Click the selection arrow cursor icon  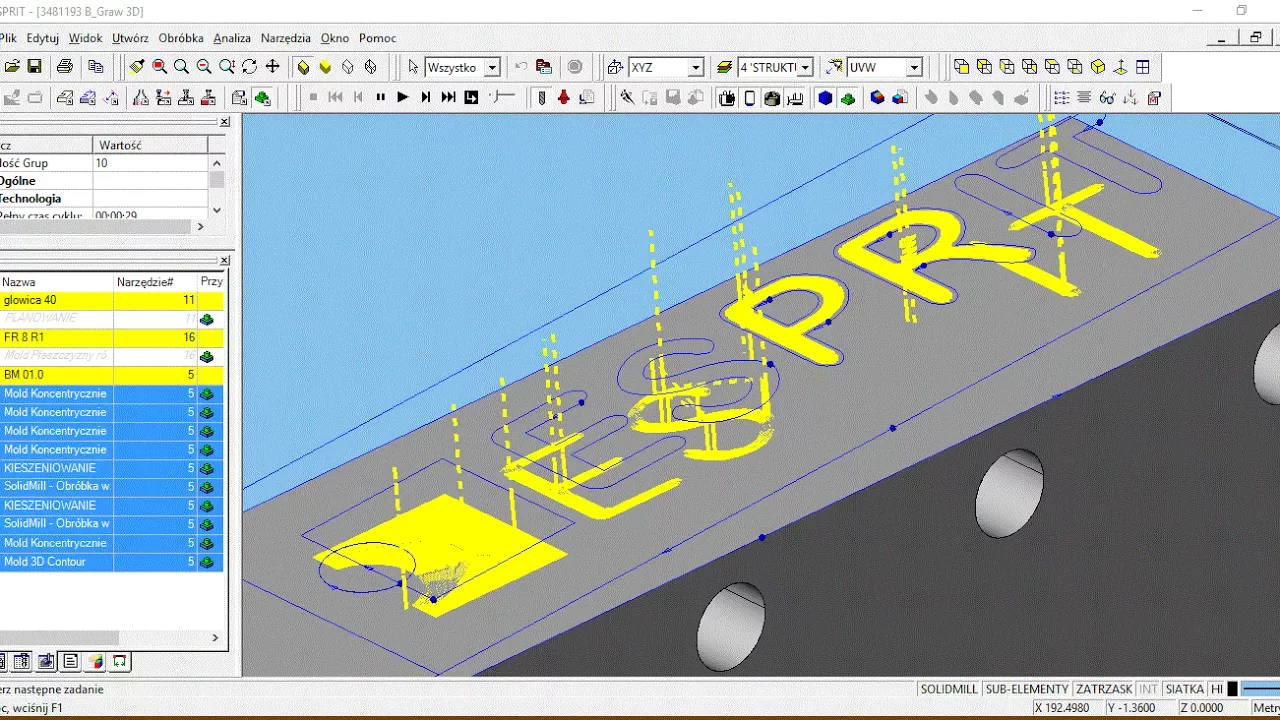[x=413, y=67]
